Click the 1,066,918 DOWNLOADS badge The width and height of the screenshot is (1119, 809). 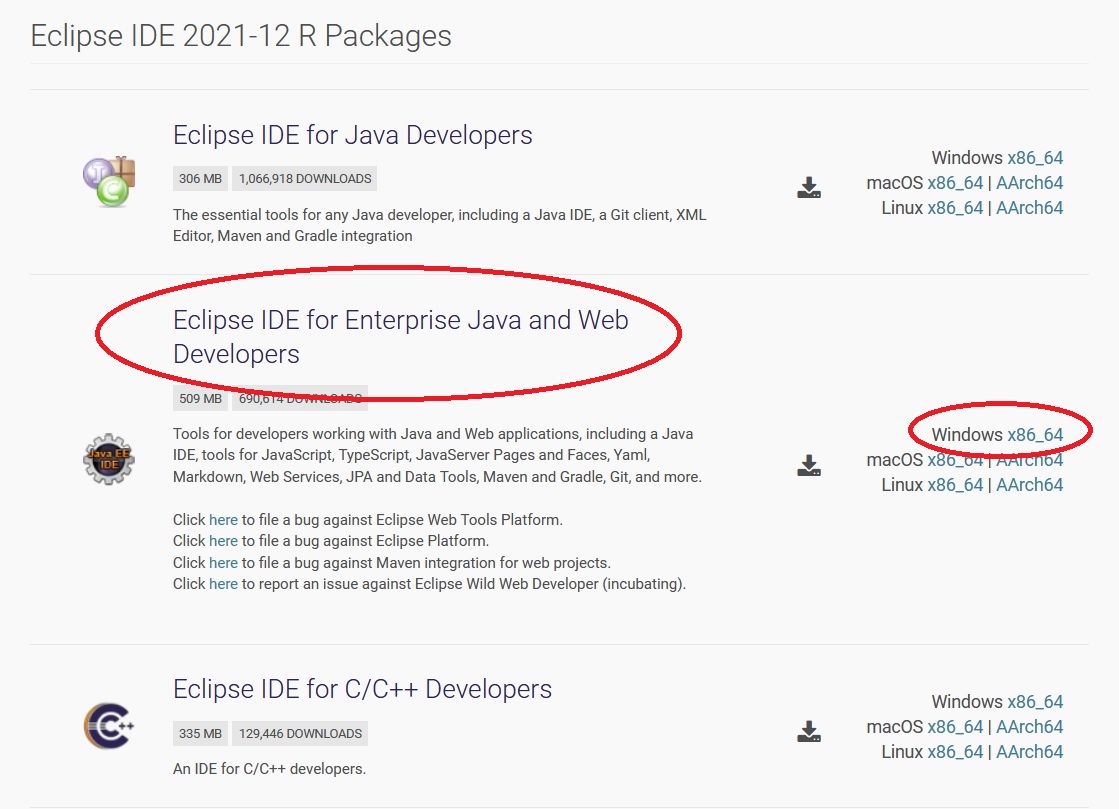(x=305, y=178)
